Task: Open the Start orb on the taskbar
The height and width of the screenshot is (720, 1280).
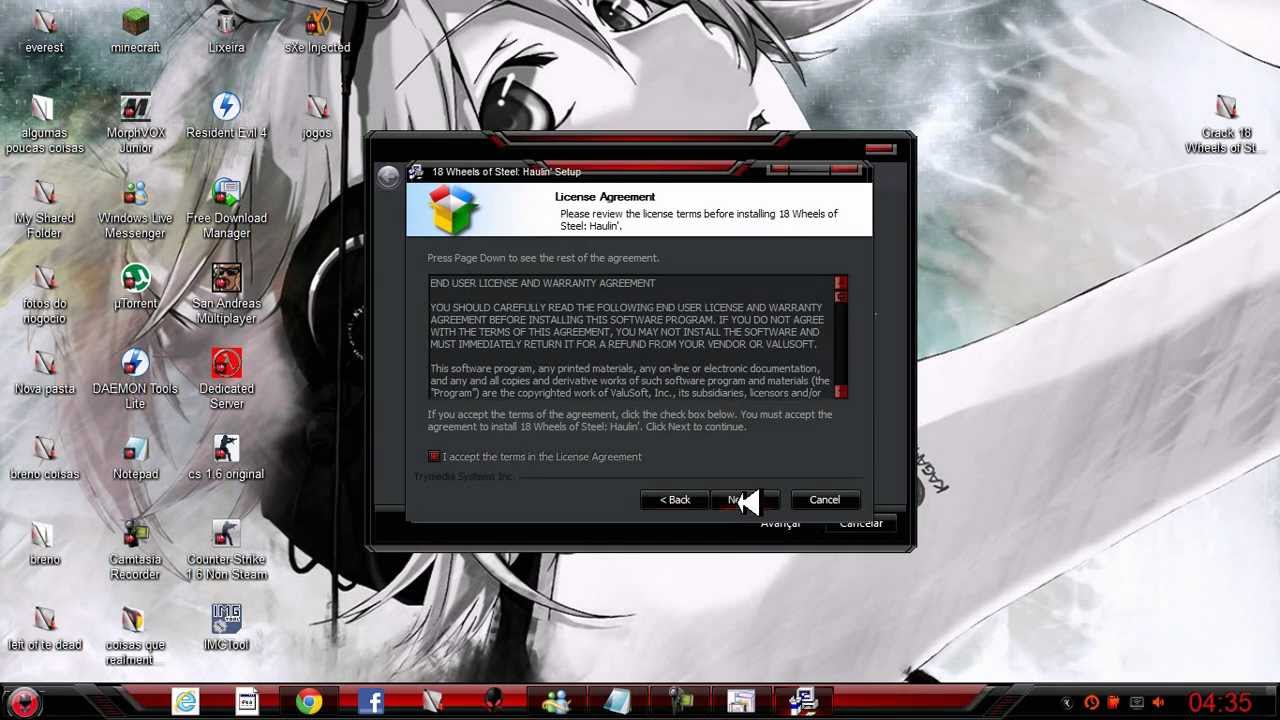Action: click(x=25, y=701)
